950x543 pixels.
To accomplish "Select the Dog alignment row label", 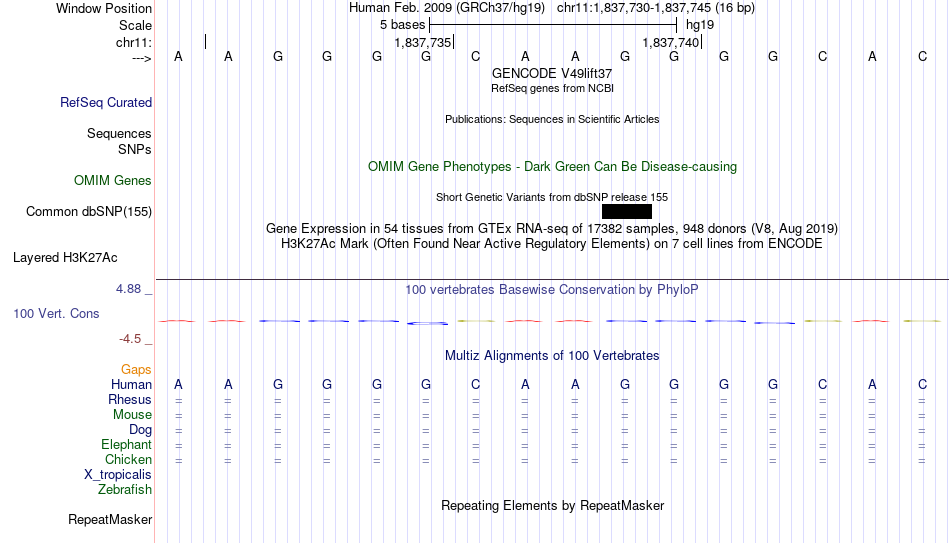I will point(140,430).
